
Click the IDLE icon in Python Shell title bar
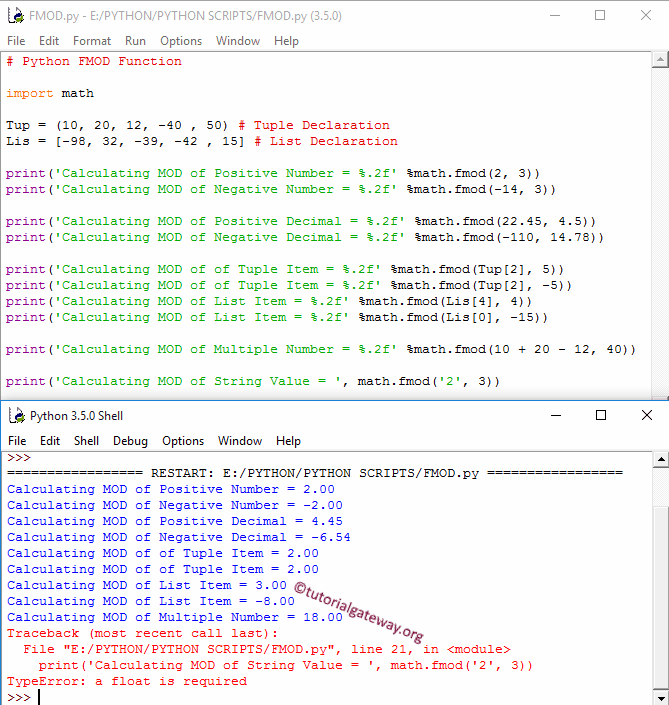17,415
